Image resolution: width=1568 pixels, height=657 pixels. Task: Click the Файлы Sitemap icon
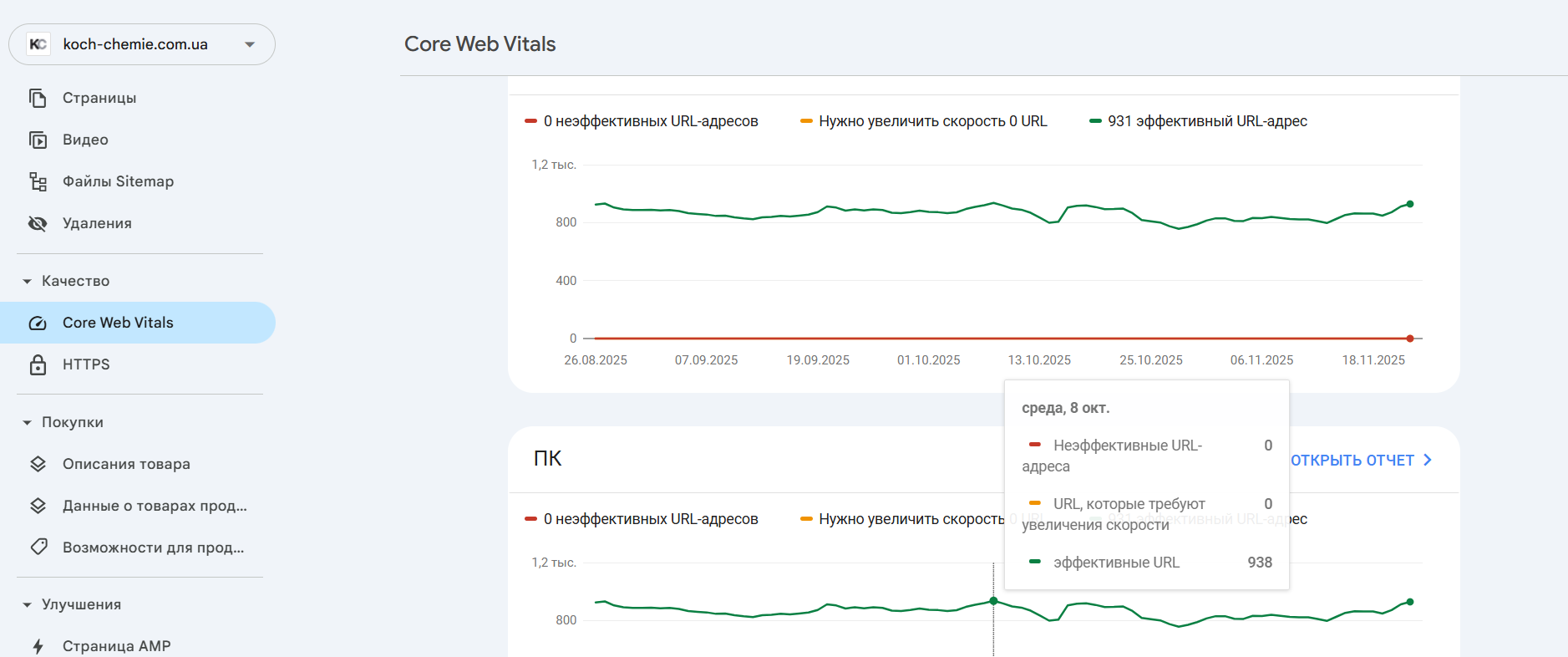[x=38, y=181]
